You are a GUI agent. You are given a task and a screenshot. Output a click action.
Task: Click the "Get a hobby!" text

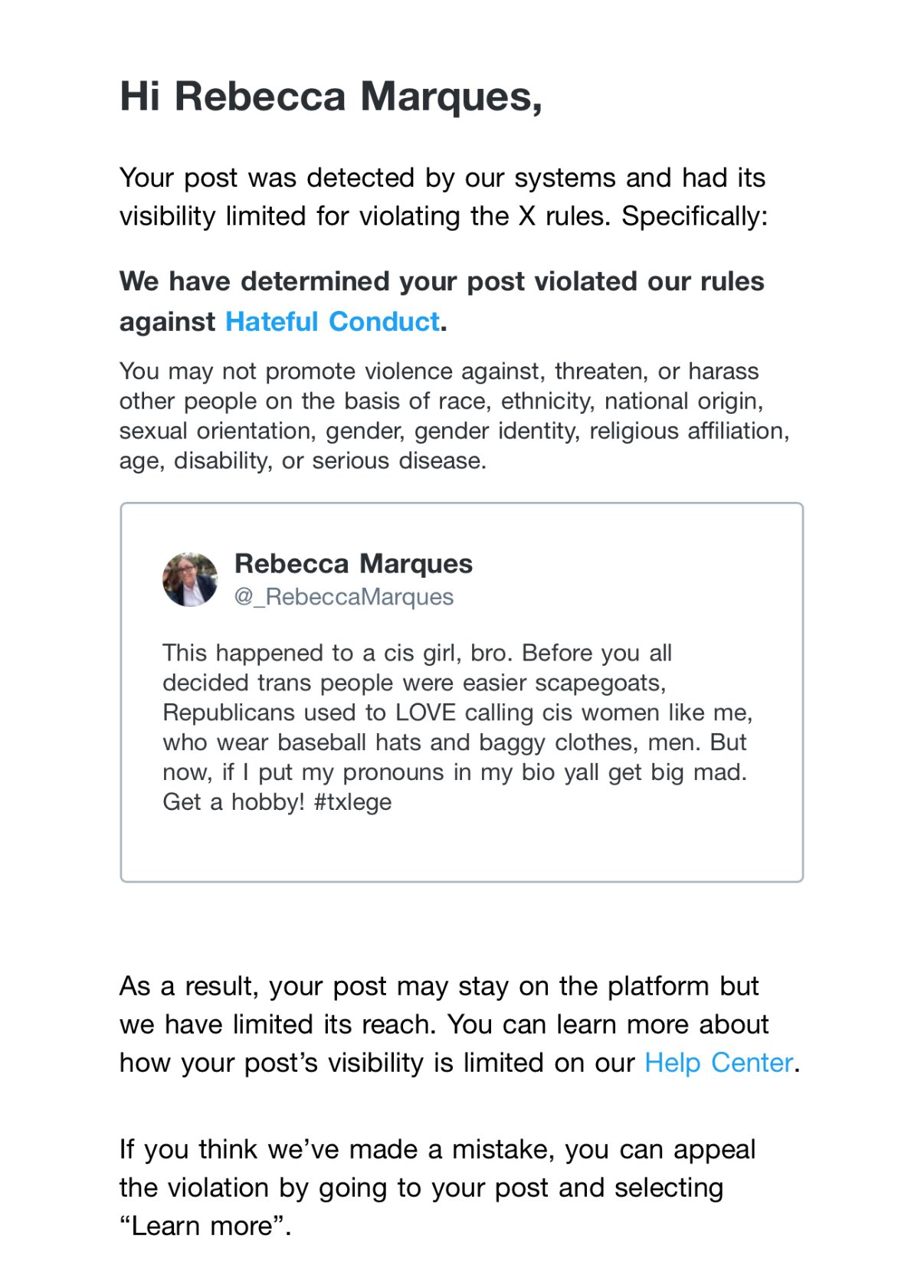234,802
